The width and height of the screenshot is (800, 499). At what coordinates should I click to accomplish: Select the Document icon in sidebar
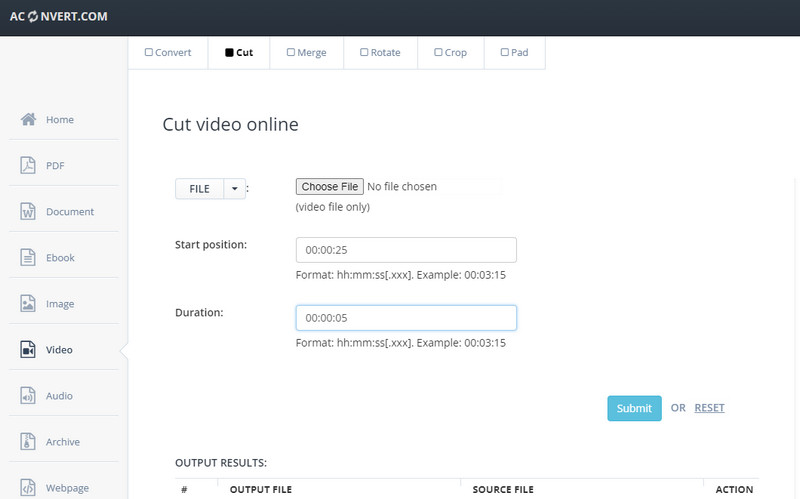click(x=28, y=212)
